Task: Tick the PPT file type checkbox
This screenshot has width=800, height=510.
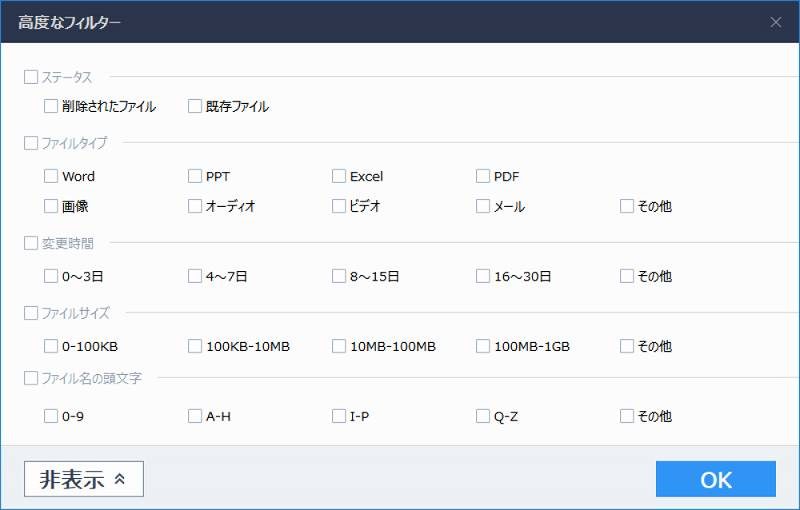Action: coord(195,176)
